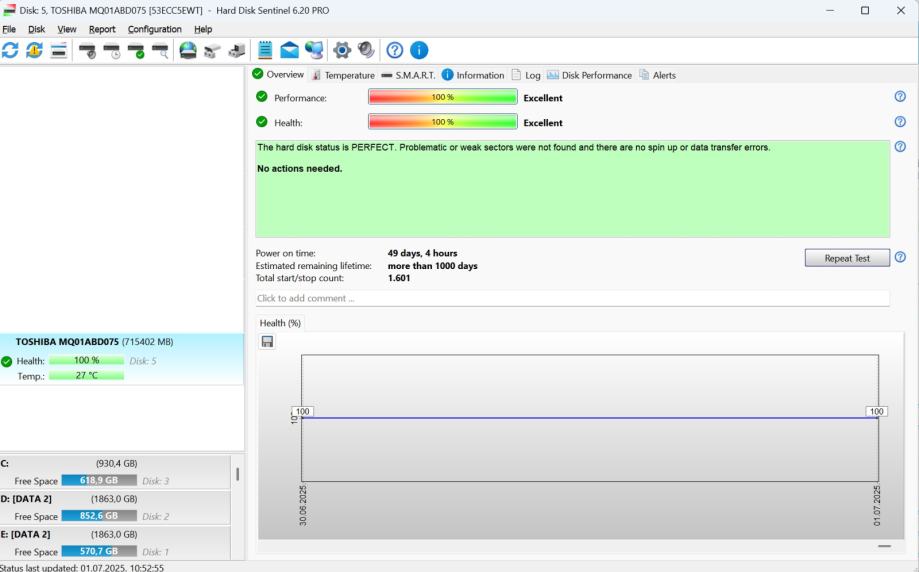This screenshot has width=919, height=572.
Task: Click the Refresh disk status toolbar icon
Action: click(11, 51)
